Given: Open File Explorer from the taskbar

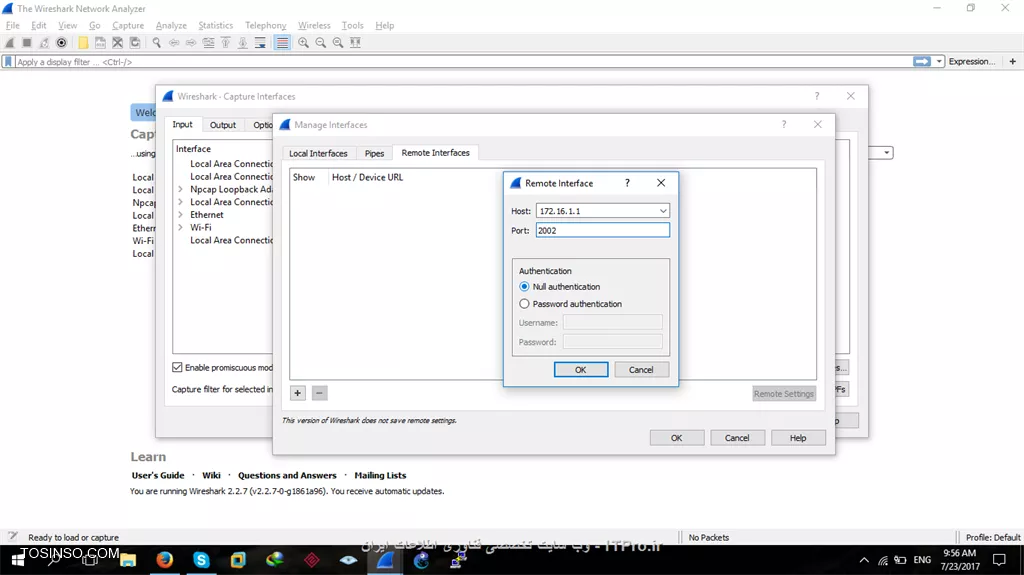Looking at the screenshot, I should (128, 560).
